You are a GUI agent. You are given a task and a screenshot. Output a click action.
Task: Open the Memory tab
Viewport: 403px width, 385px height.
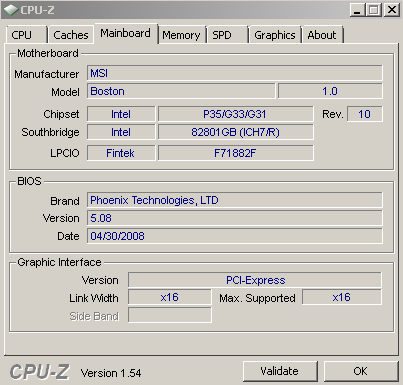point(181,35)
